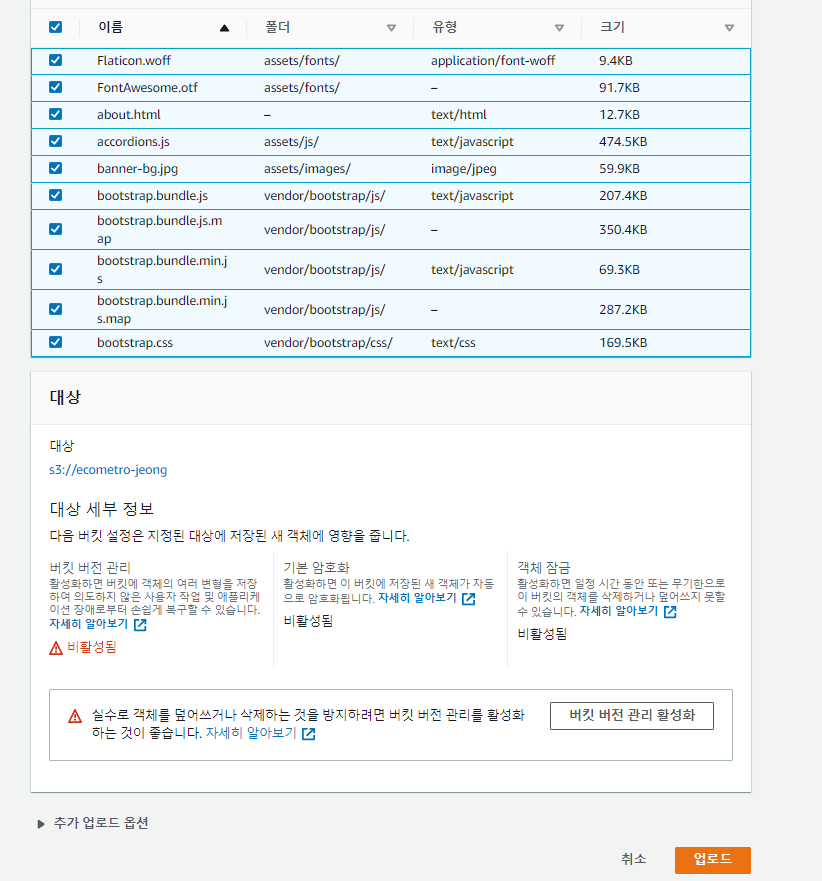Uncheck the bootstrap.bundle.min.js.map row checkbox

[x=55, y=309]
